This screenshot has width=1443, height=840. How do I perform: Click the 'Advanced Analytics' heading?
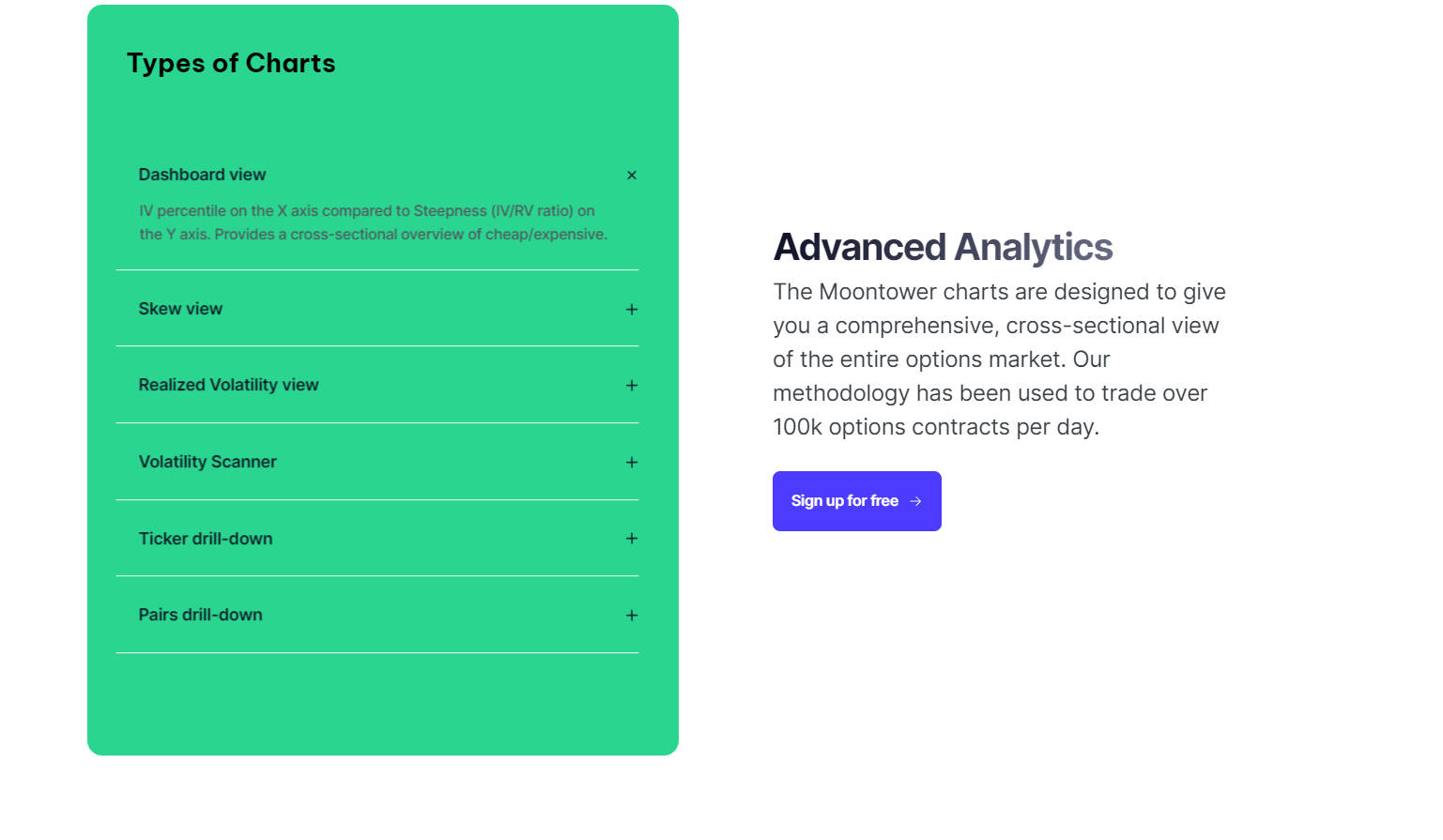point(943,247)
